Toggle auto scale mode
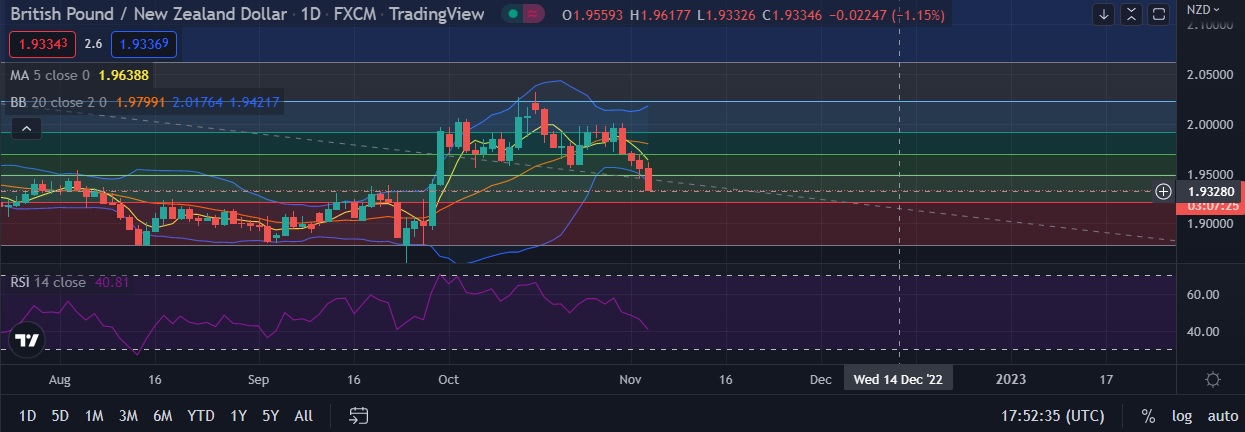Screen dimensions: 1245x432 click(x=1222, y=416)
